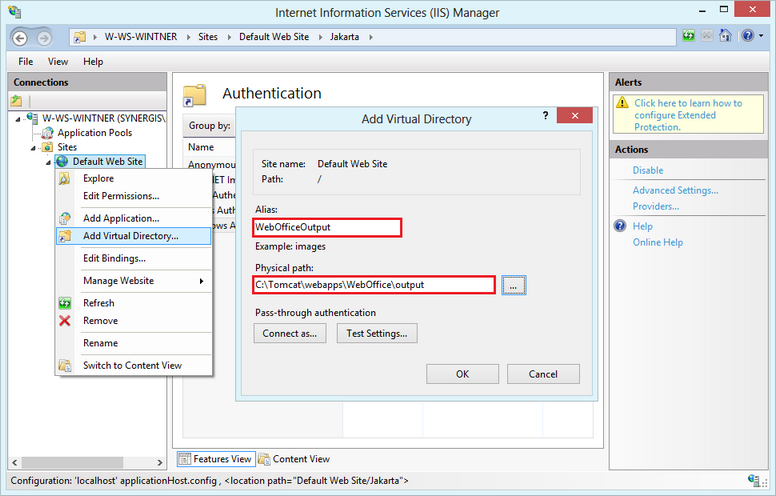Click the blue Help icon in toolbar
This screenshot has height=496, width=776.
[748, 36]
